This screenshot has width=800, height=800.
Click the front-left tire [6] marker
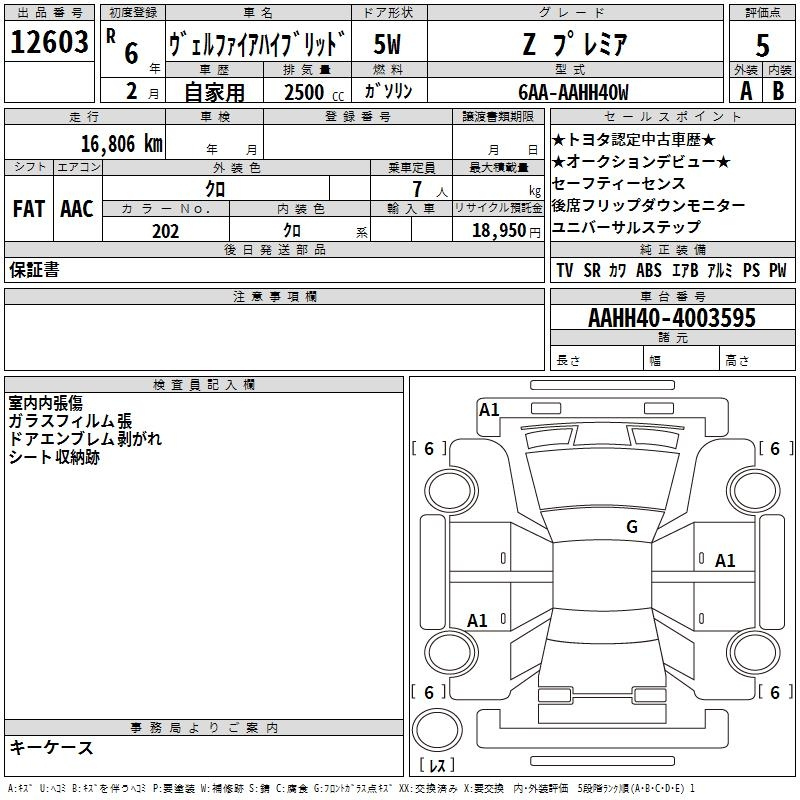(429, 449)
